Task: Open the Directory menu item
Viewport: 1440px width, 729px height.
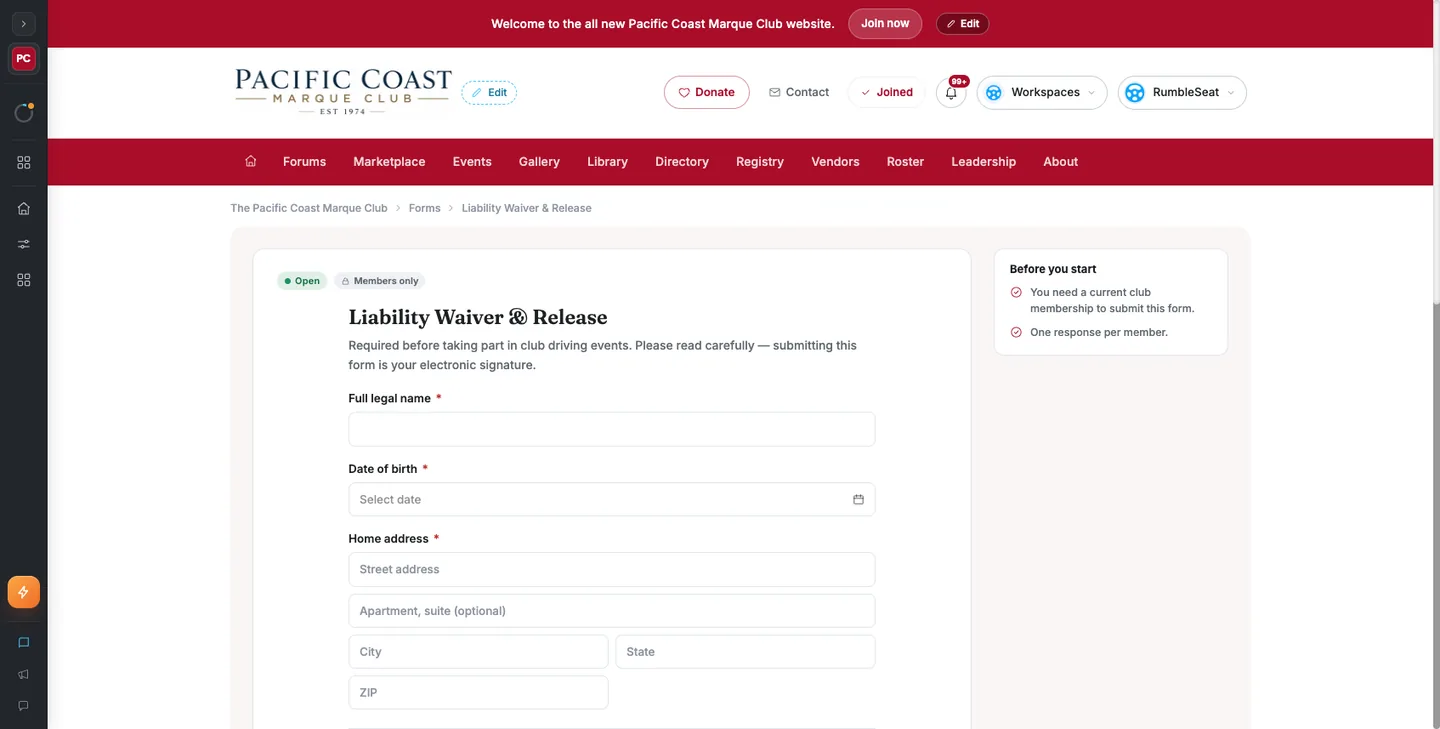Action: 682,162
